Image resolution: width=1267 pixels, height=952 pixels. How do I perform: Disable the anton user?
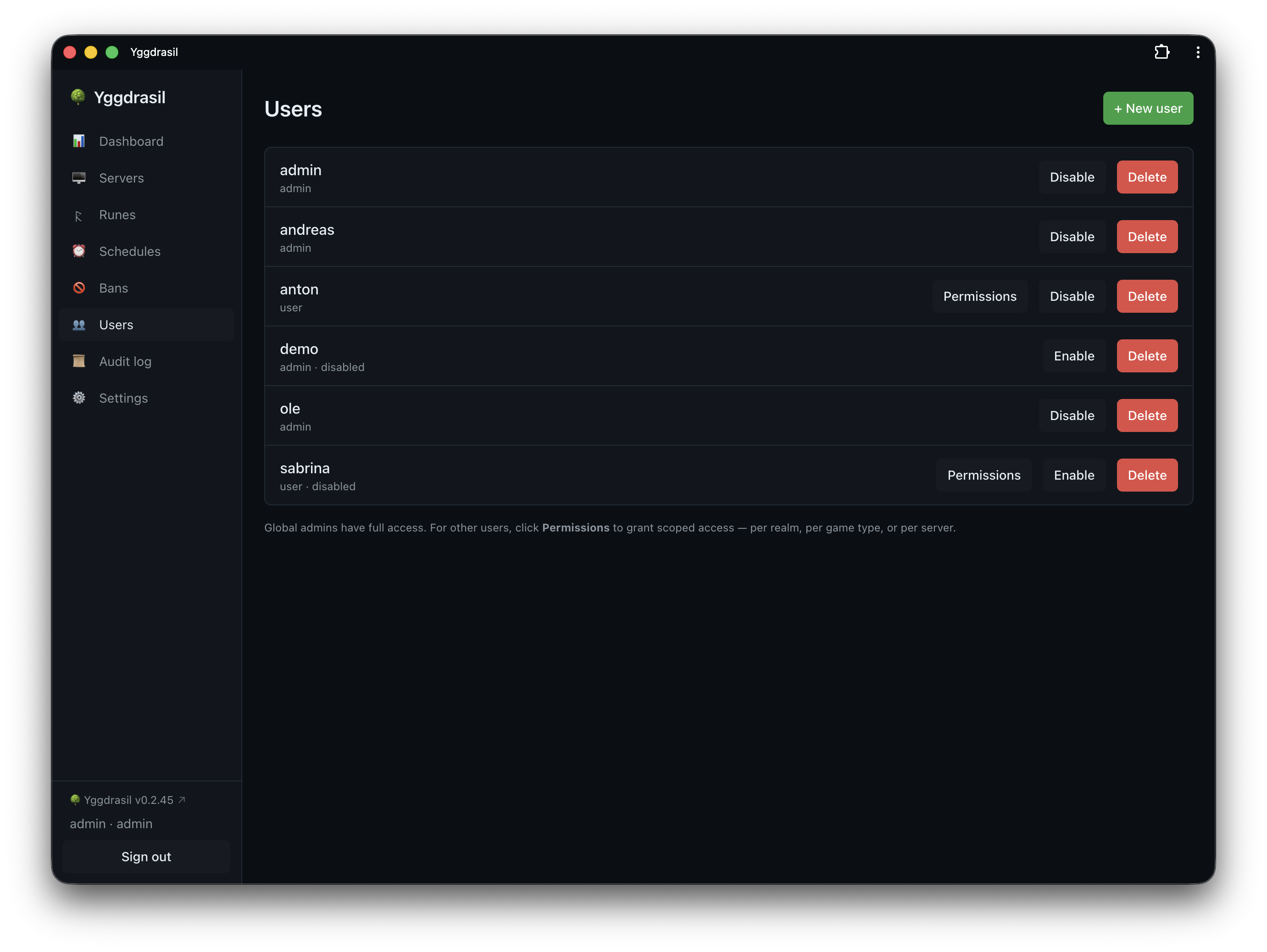tap(1072, 296)
